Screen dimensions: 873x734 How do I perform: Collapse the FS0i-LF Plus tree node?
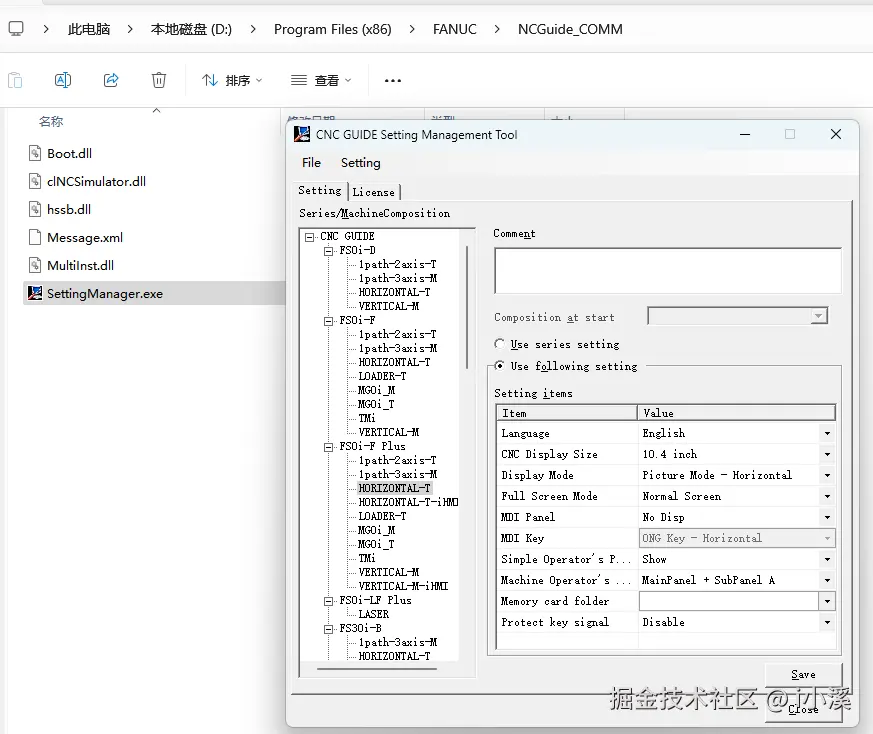(328, 601)
